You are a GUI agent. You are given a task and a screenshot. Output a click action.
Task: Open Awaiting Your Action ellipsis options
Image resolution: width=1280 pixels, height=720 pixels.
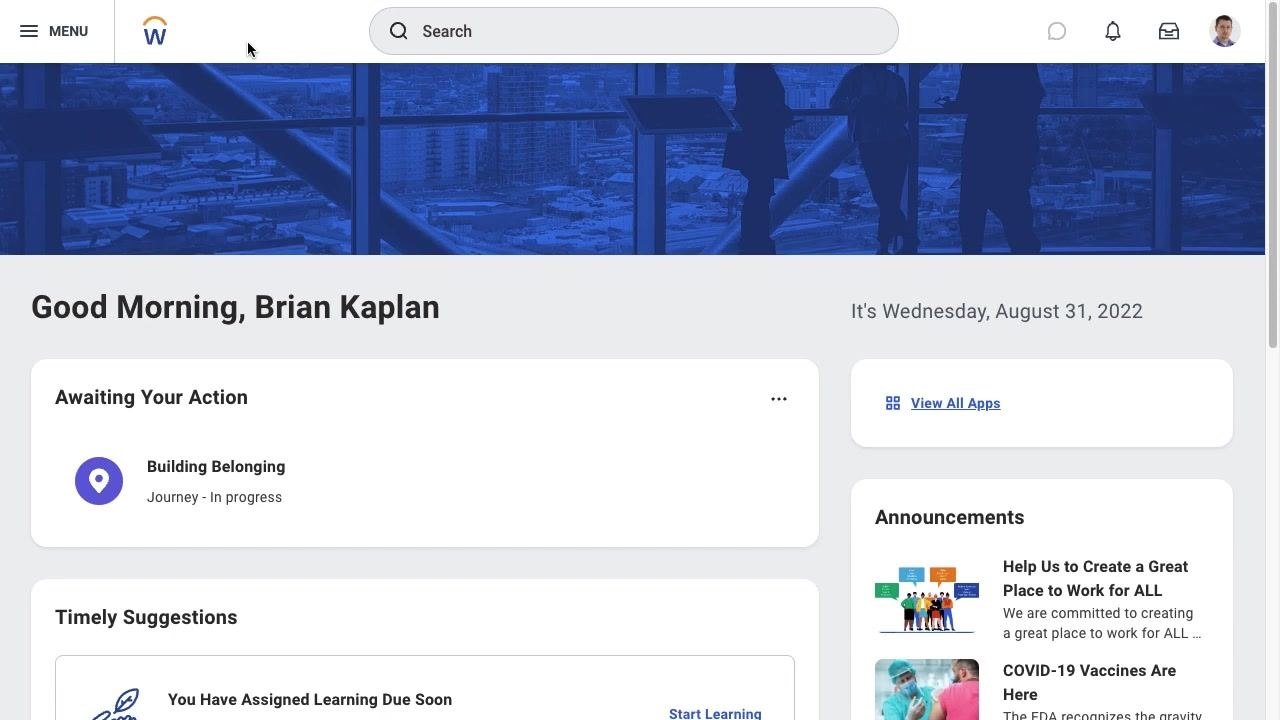click(779, 399)
